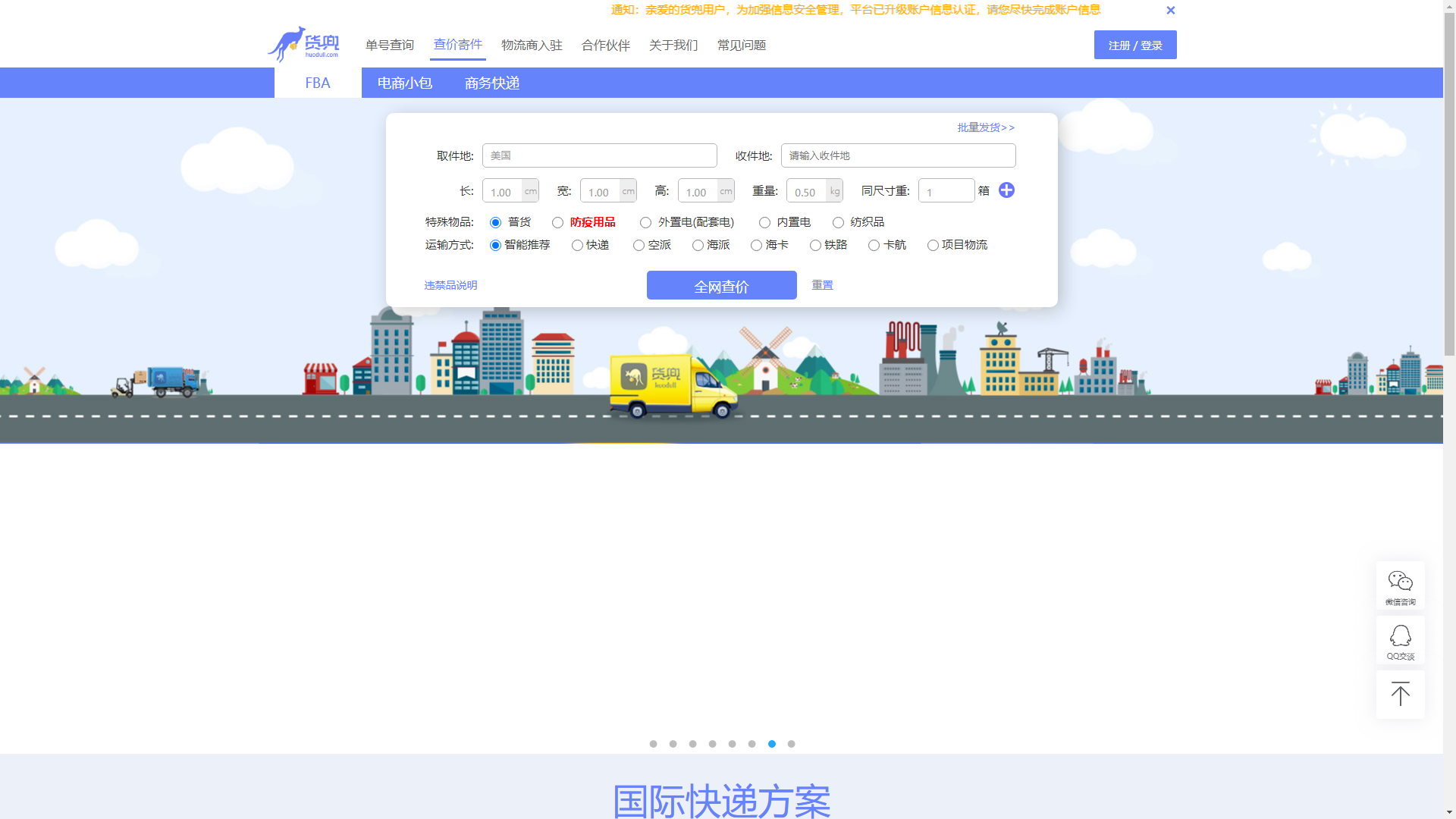Choose 铁路 shipping option
Image resolution: width=1456 pixels, height=819 pixels.
815,245
